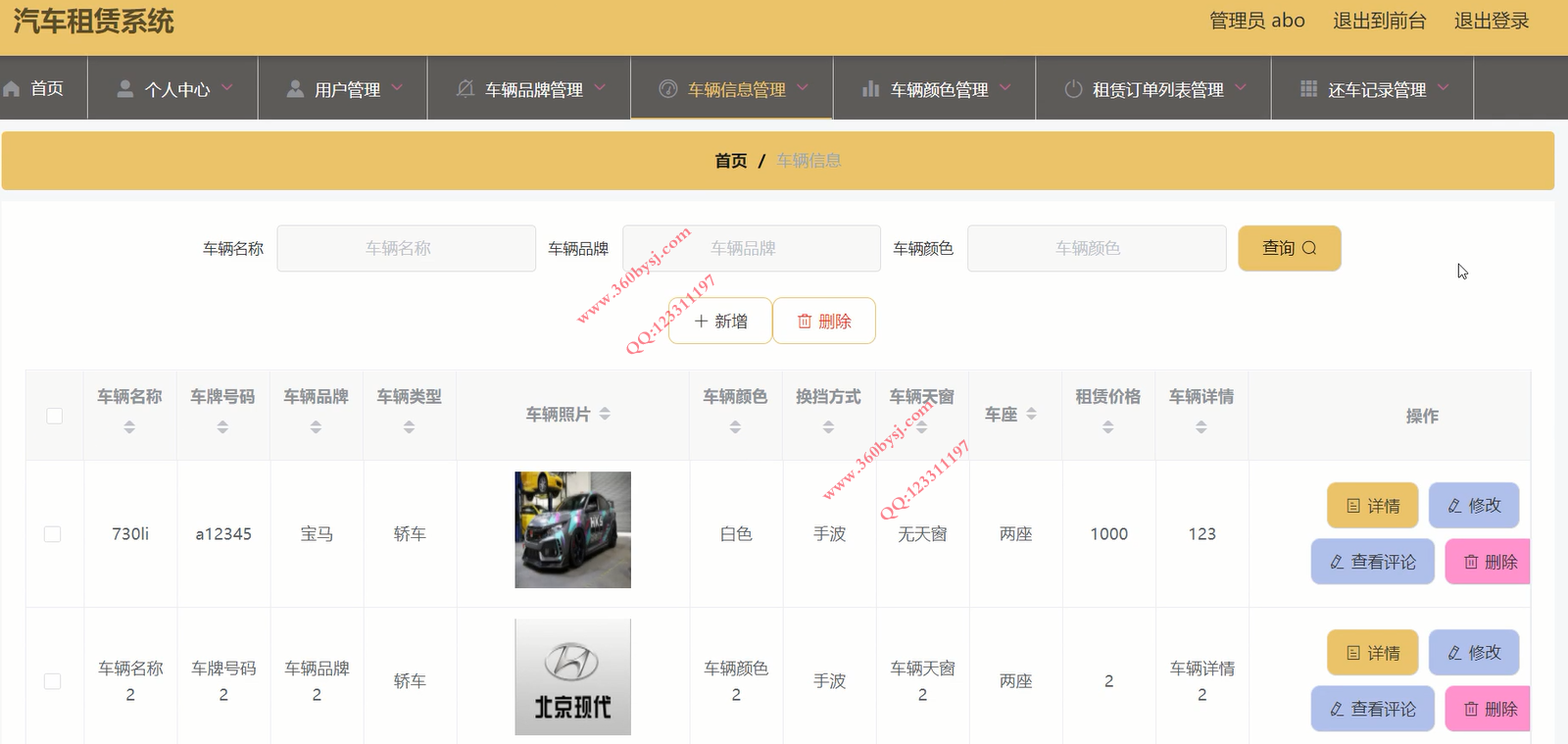Focus the 车辆品牌 search input
The height and width of the screenshot is (744, 1568).
coord(752,248)
